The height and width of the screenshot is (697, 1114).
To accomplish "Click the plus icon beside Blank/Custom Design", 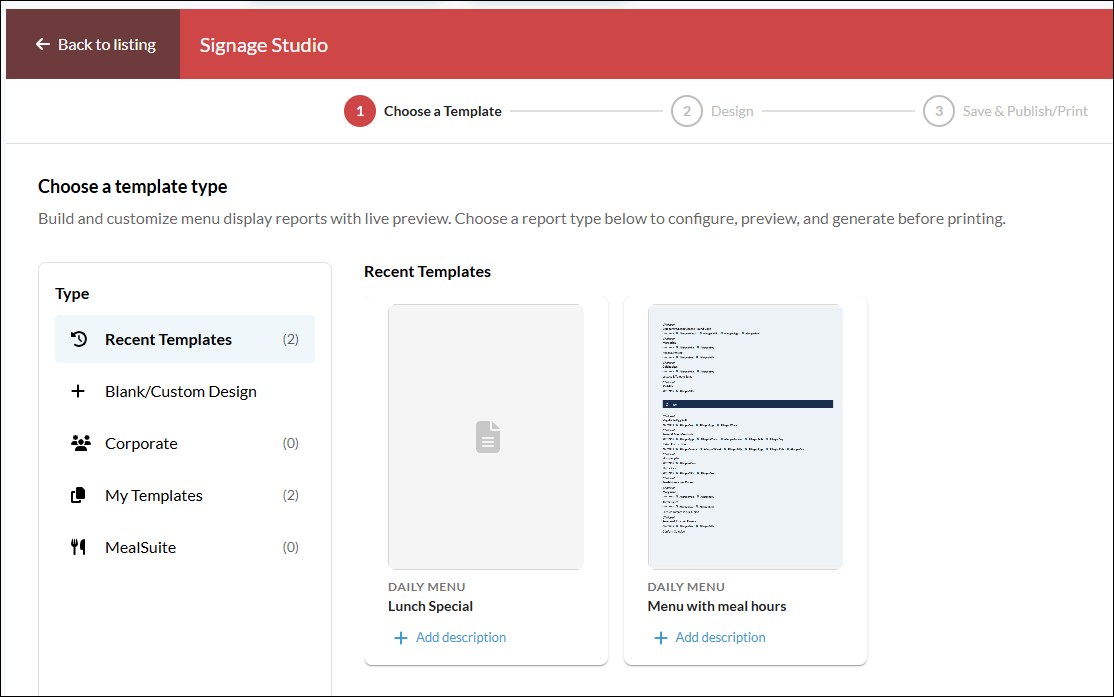I will click(x=78, y=391).
